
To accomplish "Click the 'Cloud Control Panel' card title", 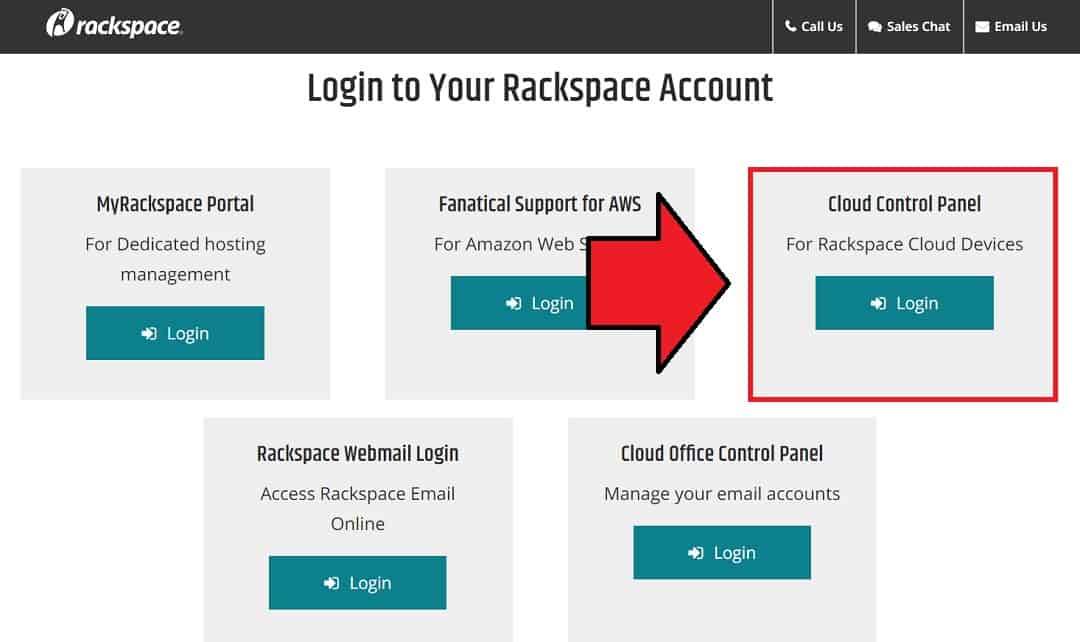I will 904,204.
